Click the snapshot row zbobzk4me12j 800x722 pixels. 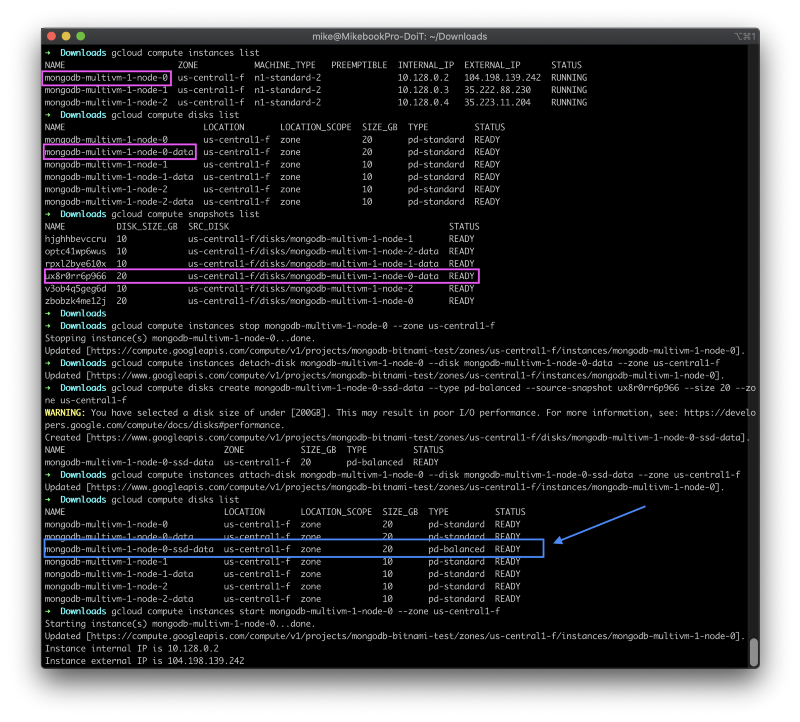pos(260,301)
